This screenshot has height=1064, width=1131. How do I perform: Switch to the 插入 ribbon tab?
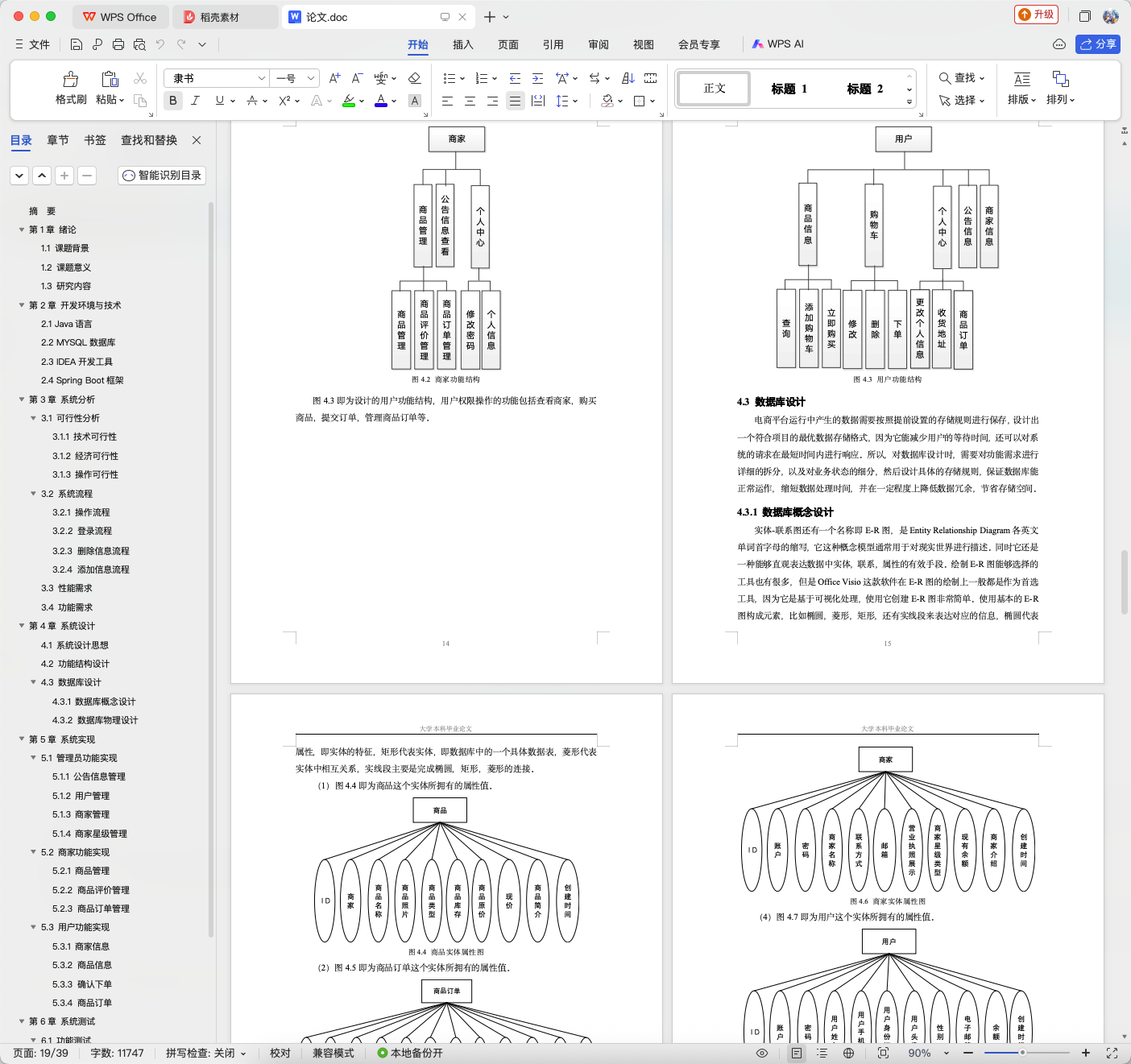[462, 44]
